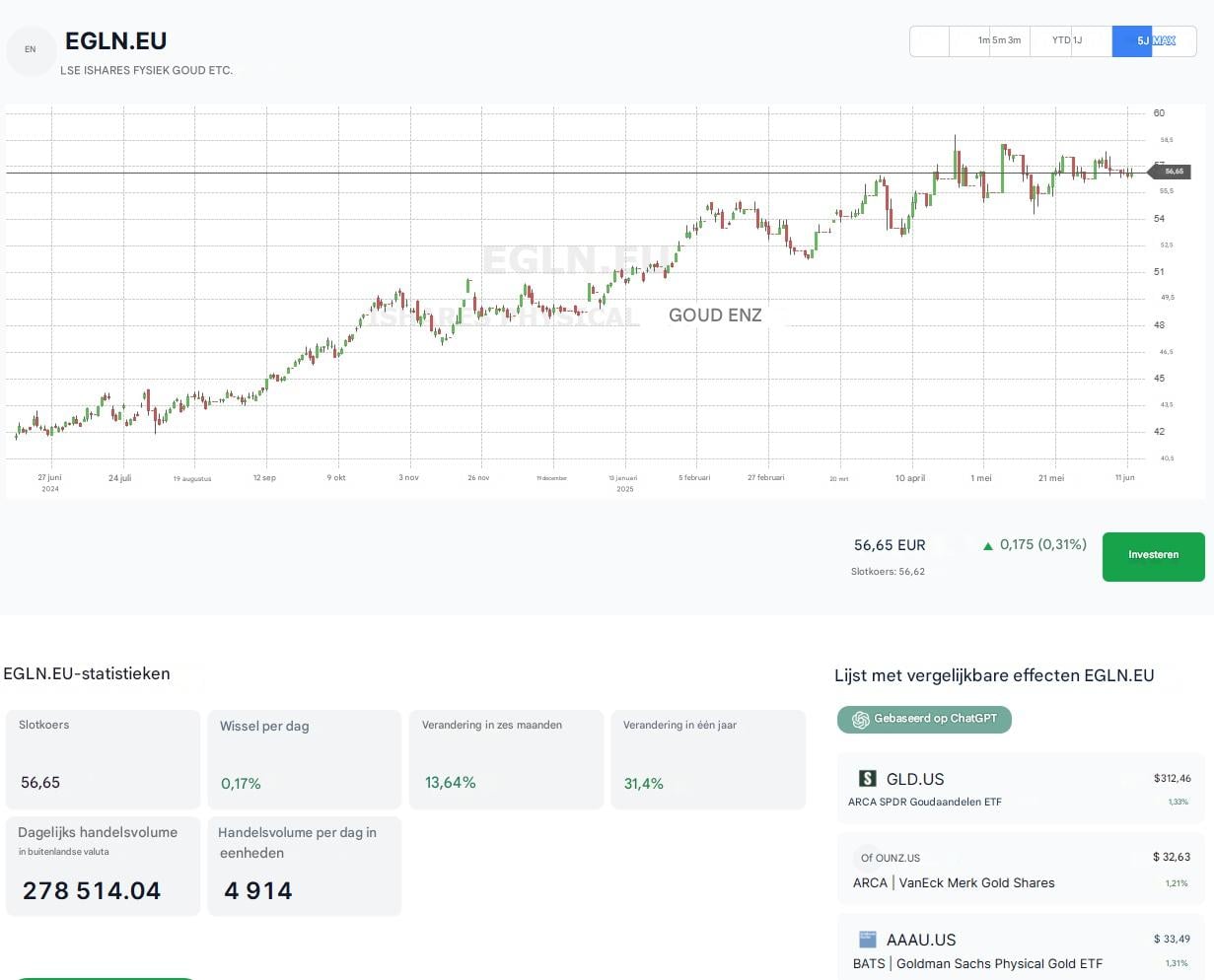Click the 56,65 price tag on chart axis
The width and height of the screenshot is (1214, 980).
click(x=1173, y=172)
